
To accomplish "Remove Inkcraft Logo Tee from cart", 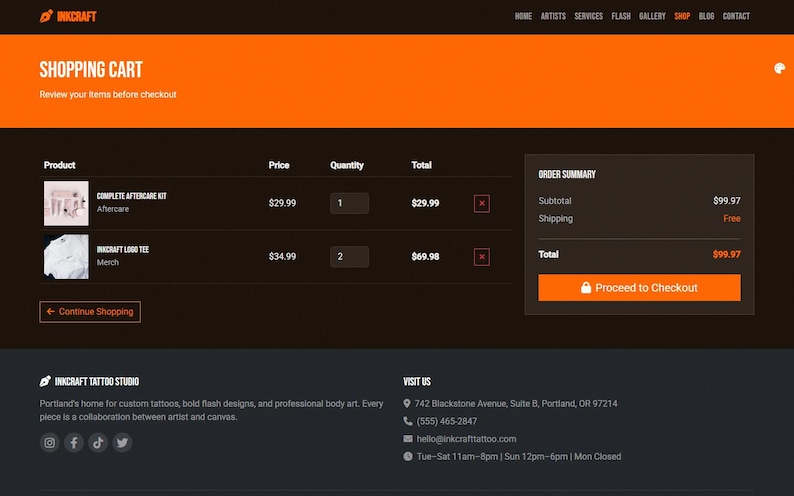I will point(482,257).
